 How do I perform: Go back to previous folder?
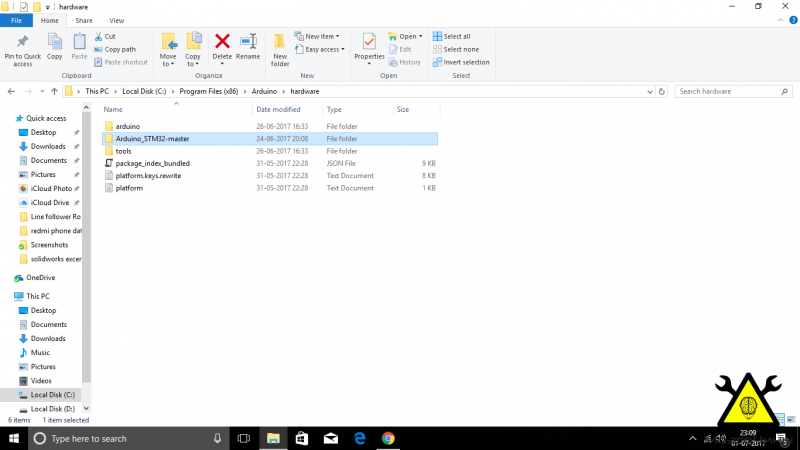pyautogui.click(x=11, y=91)
